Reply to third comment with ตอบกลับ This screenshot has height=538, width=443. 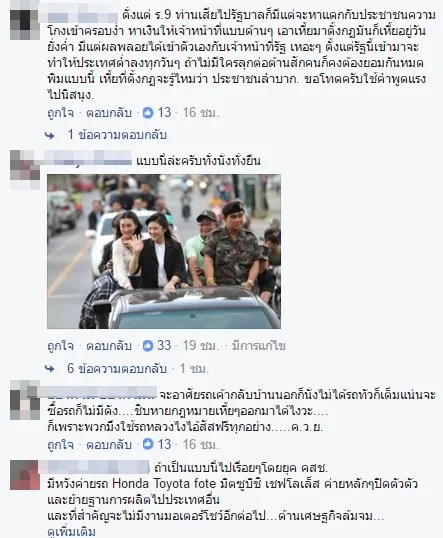(x=109, y=445)
